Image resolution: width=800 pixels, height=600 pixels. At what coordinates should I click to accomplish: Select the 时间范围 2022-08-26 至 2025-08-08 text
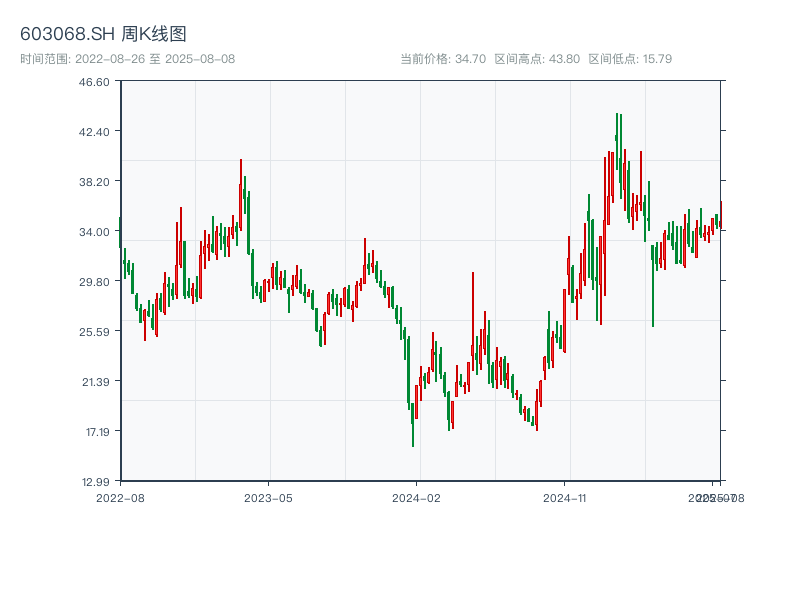pos(128,59)
